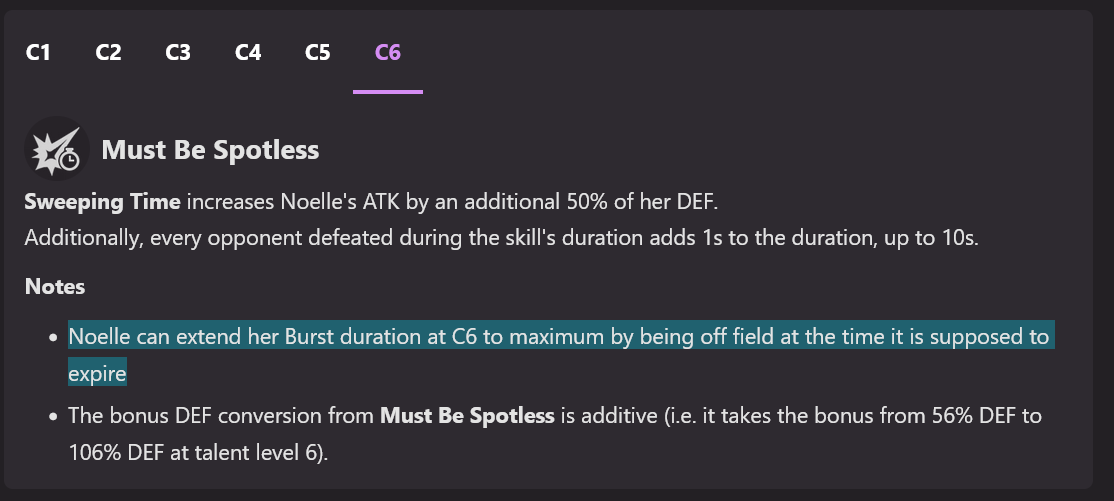Click the second note's bullet point
1114x501 pixels.
(51, 416)
